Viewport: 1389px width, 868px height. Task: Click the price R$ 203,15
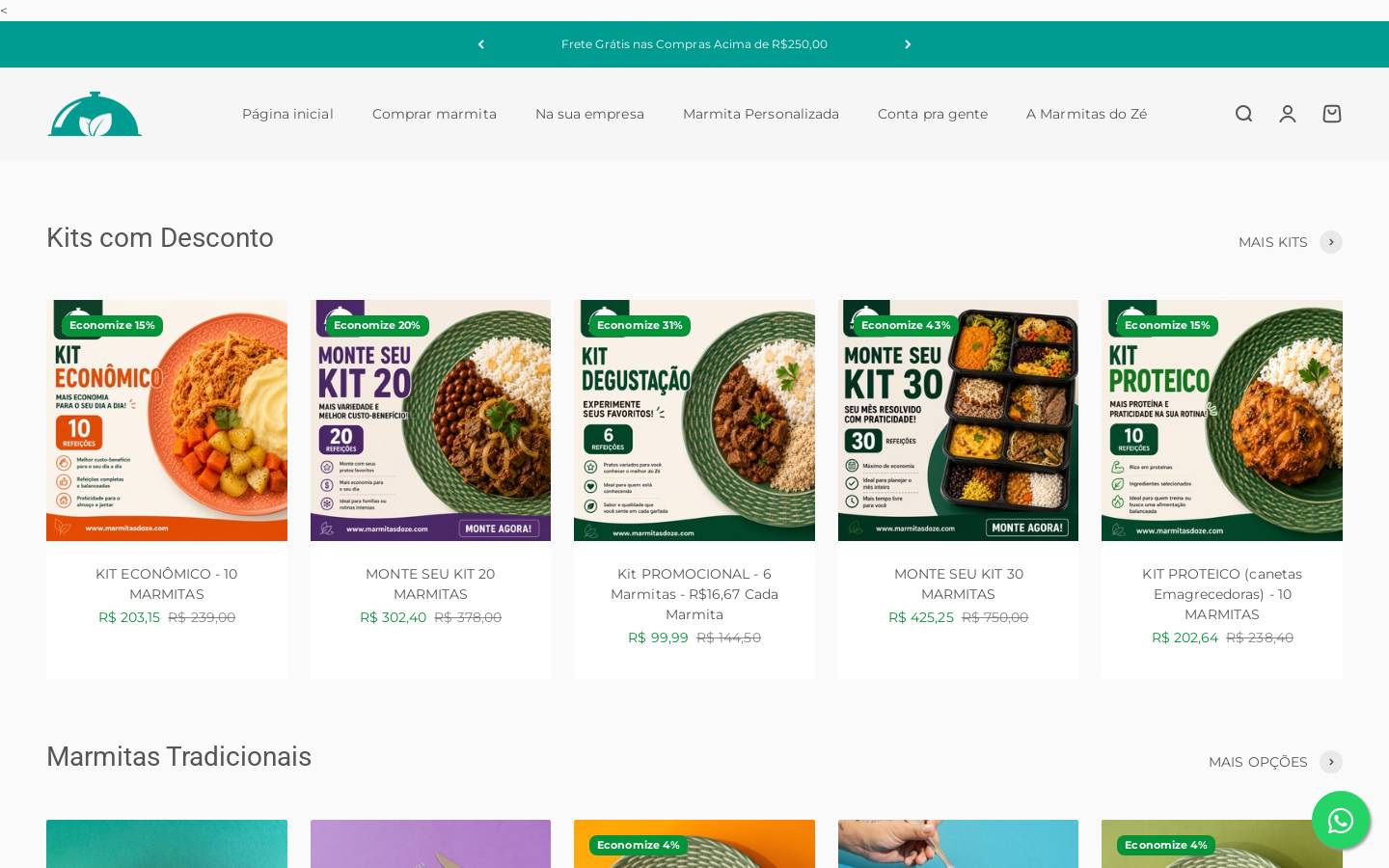coord(129,617)
